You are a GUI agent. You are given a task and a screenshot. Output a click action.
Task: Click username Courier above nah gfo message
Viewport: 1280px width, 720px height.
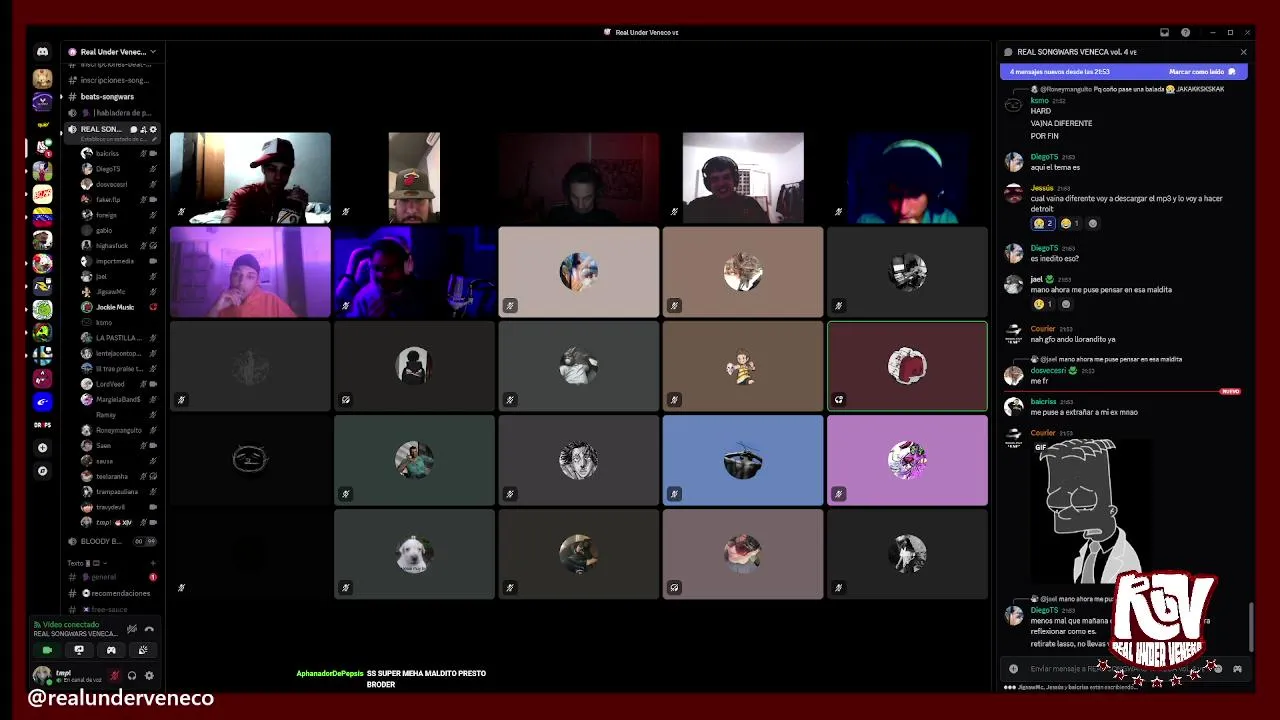pyautogui.click(x=1043, y=328)
